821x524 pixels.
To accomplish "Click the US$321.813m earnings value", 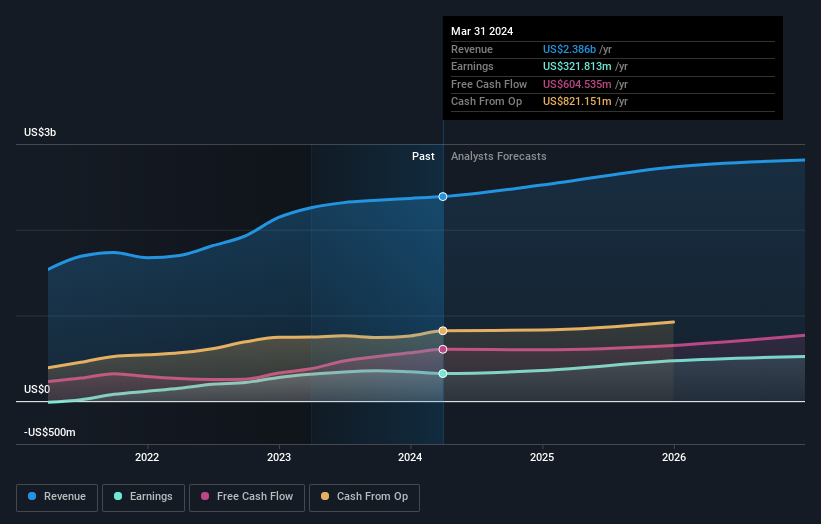I will pyautogui.click(x=577, y=66).
